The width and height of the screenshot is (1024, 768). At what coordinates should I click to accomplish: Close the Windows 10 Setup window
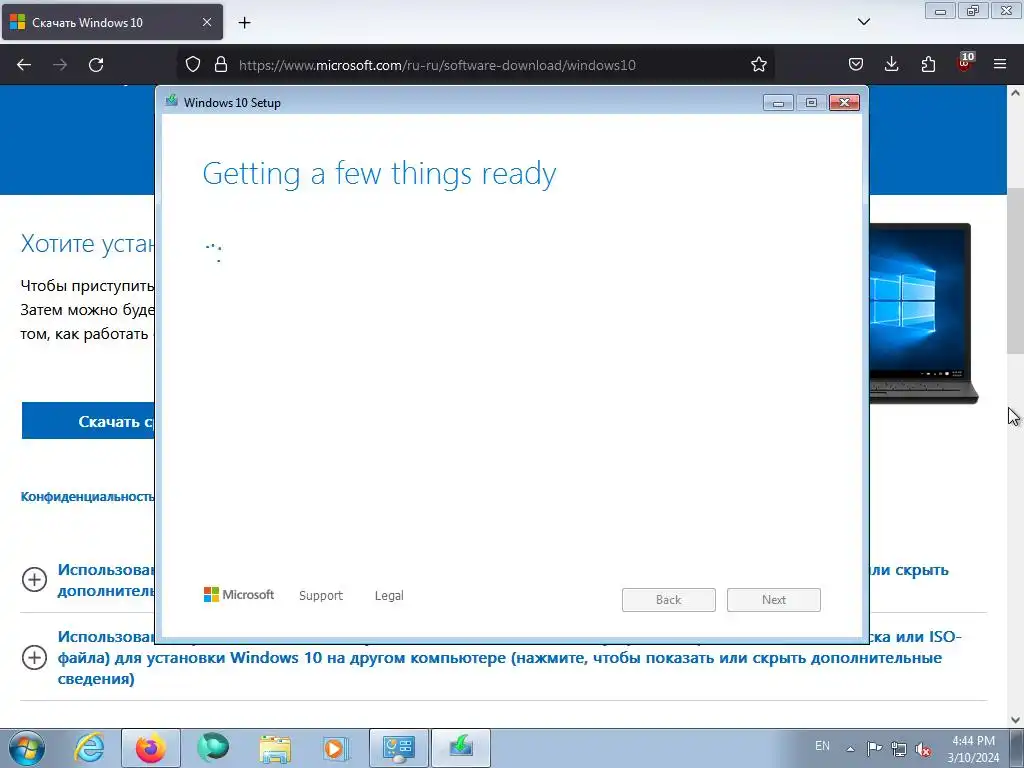click(x=844, y=103)
